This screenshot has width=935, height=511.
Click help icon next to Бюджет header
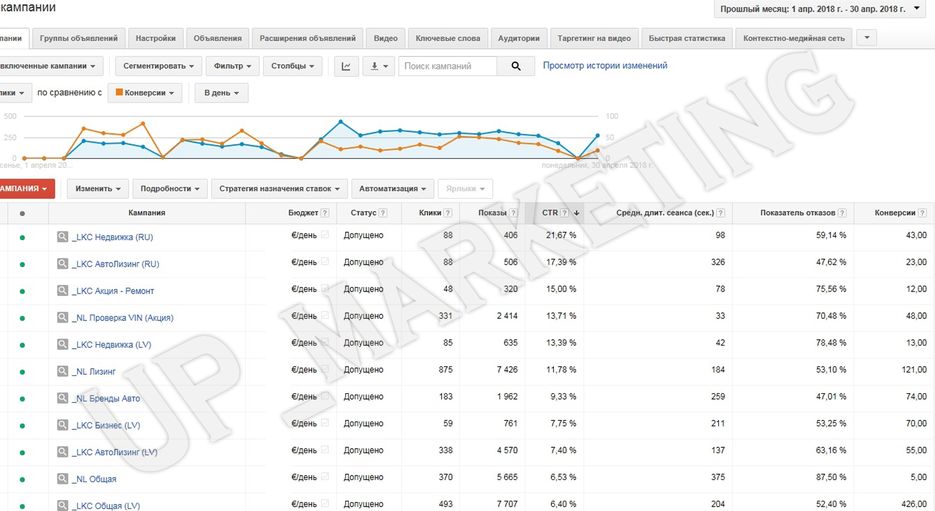pos(325,213)
